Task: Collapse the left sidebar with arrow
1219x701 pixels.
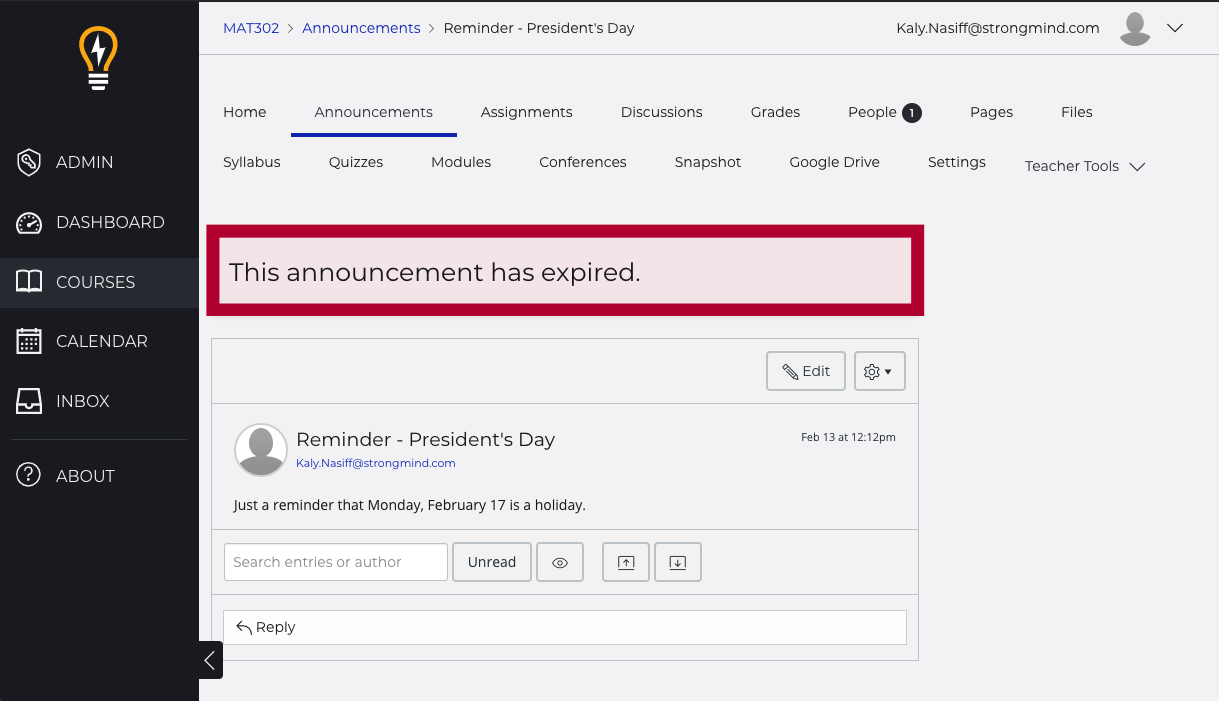Action: coord(210,660)
